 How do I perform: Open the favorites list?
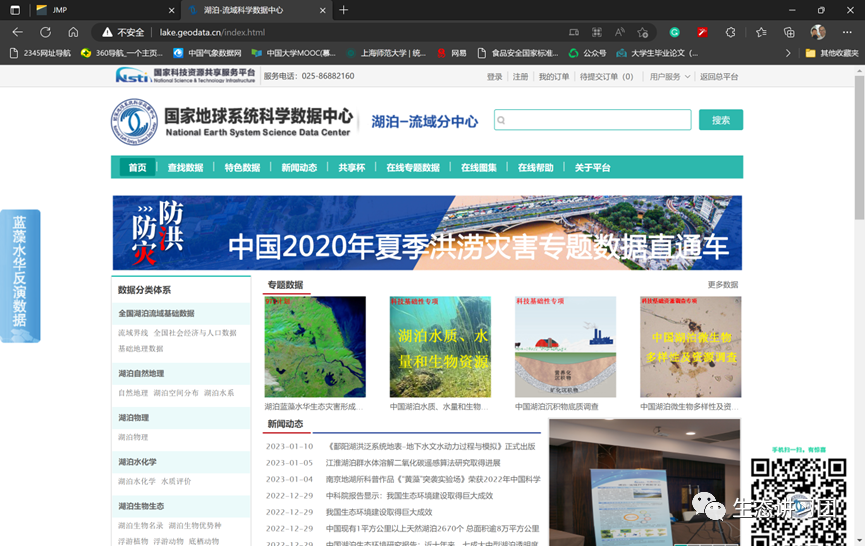point(761,33)
